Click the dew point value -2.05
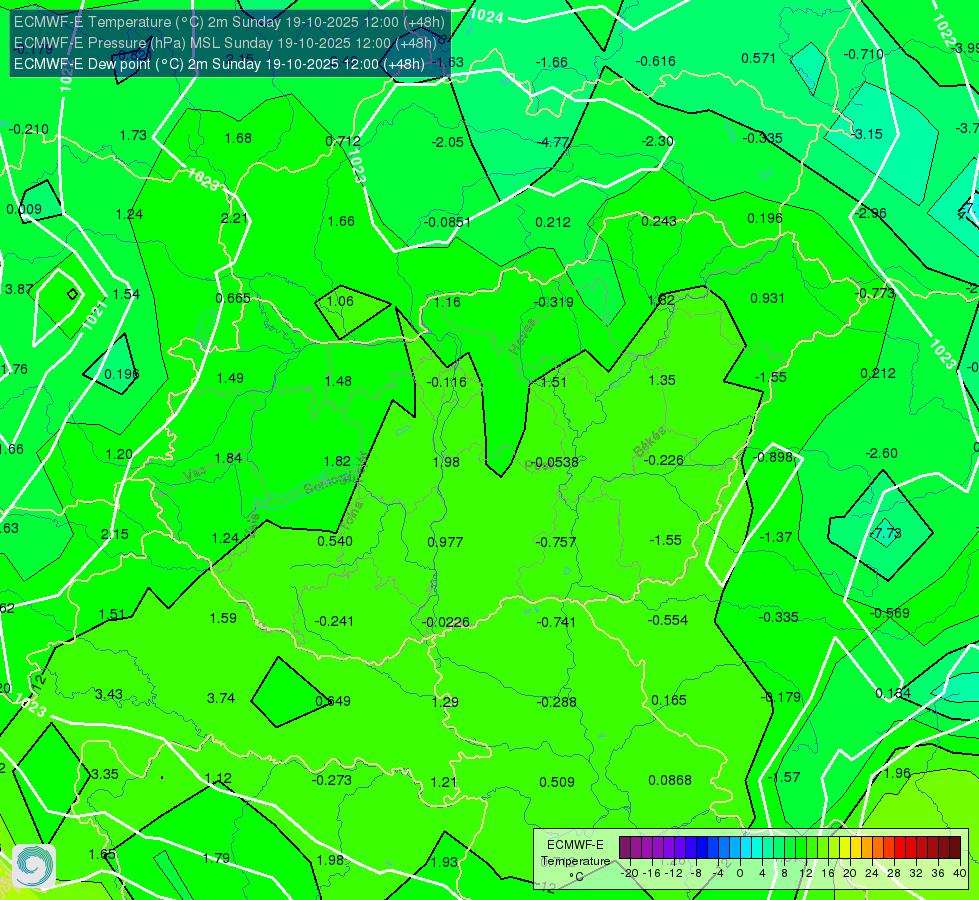Image resolution: width=979 pixels, height=900 pixels. 448,142
